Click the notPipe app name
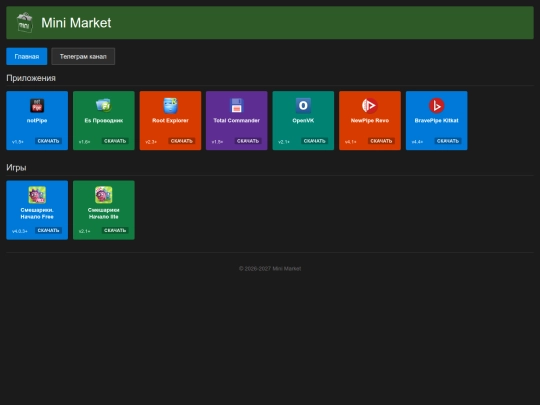Image resolution: width=540 pixels, height=405 pixels. pyautogui.click(x=37, y=121)
